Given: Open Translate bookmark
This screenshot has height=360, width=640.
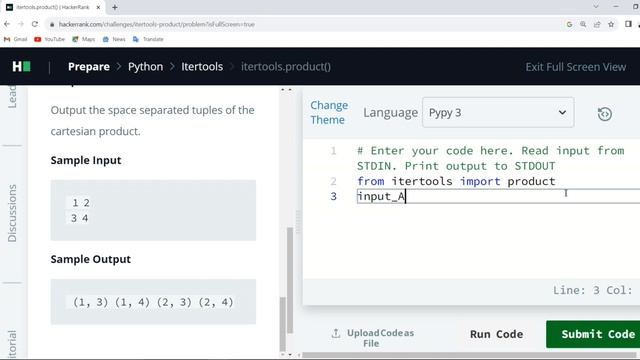Looking at the screenshot, I should (x=148, y=39).
